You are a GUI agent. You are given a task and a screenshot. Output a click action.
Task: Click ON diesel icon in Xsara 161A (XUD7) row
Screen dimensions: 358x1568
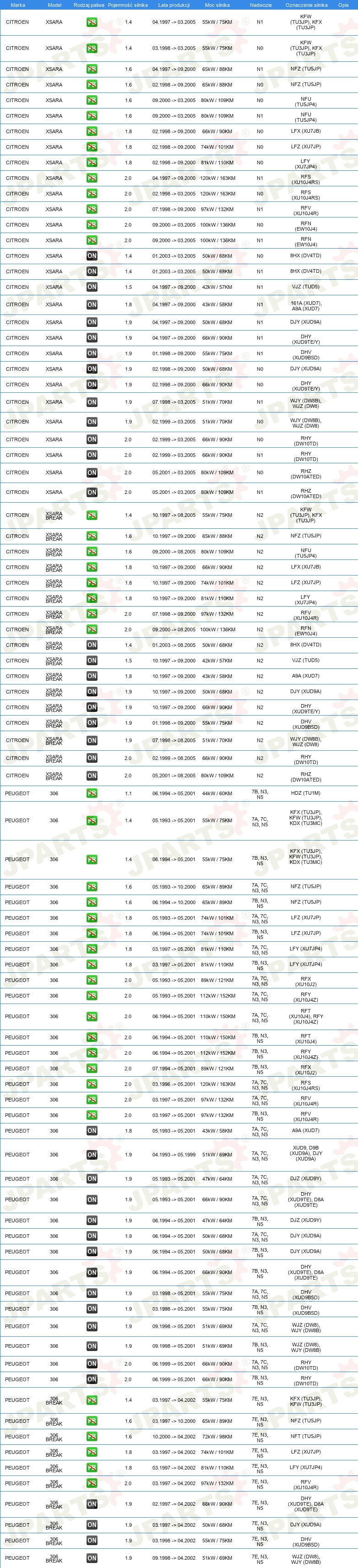(x=92, y=305)
